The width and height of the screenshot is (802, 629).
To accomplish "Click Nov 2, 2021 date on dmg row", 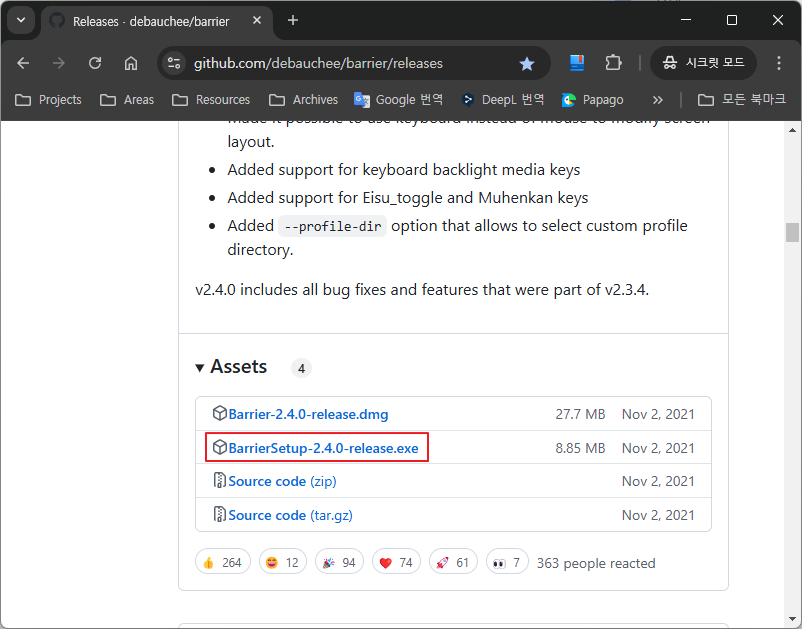I will click(x=658, y=414).
